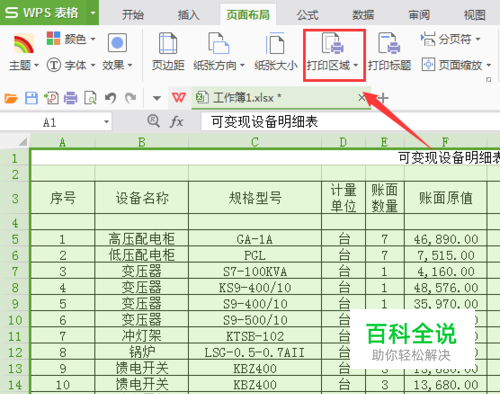Click the fx insert function icon
500x394 pixels.
click(x=176, y=121)
